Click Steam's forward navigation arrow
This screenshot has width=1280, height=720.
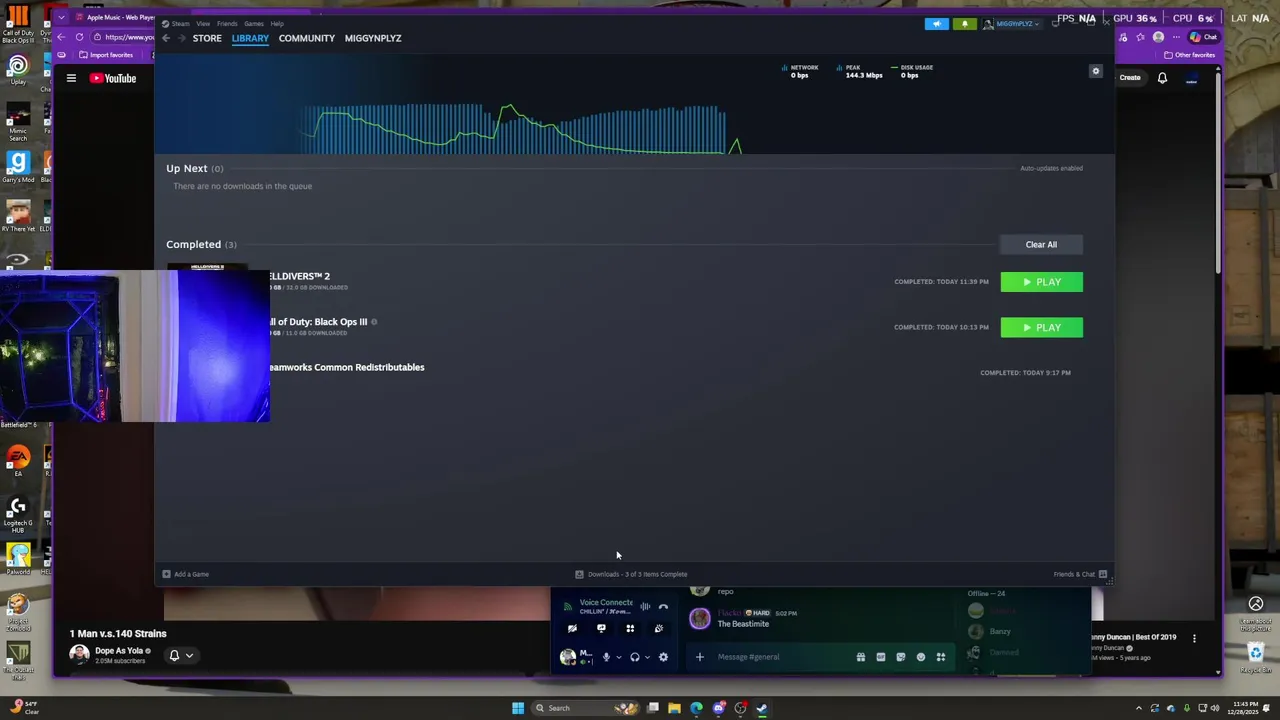click(x=181, y=38)
